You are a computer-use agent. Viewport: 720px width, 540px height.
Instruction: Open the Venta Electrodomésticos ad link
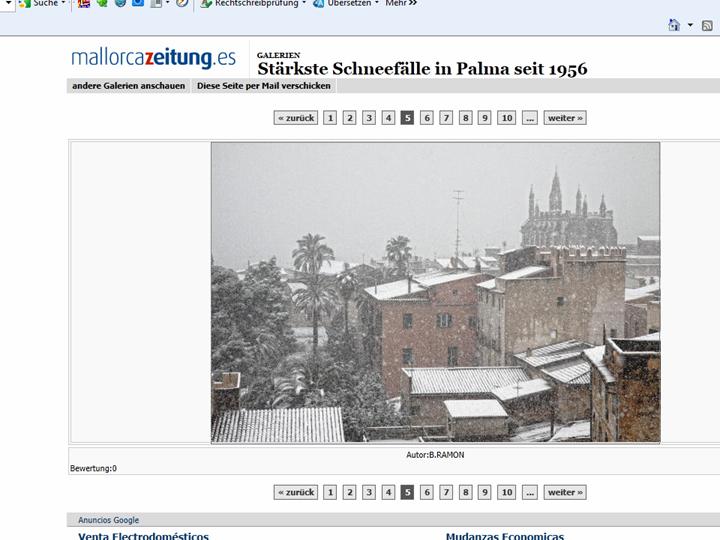coord(143,536)
